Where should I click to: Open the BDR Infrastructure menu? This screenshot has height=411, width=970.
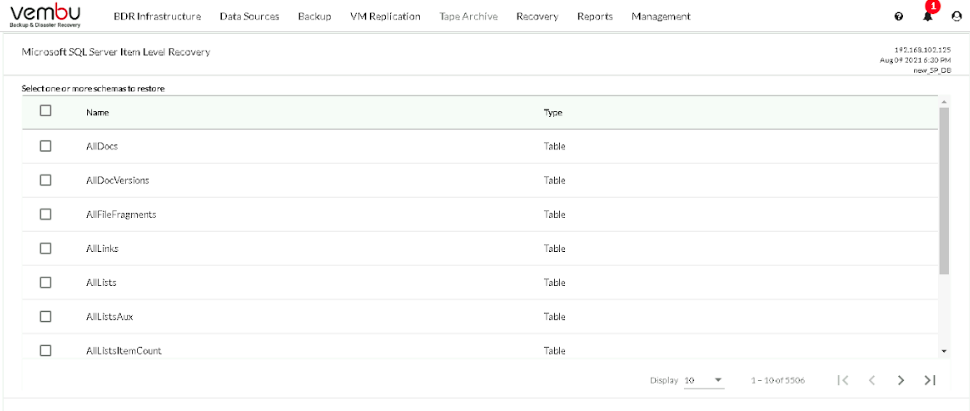click(x=157, y=17)
